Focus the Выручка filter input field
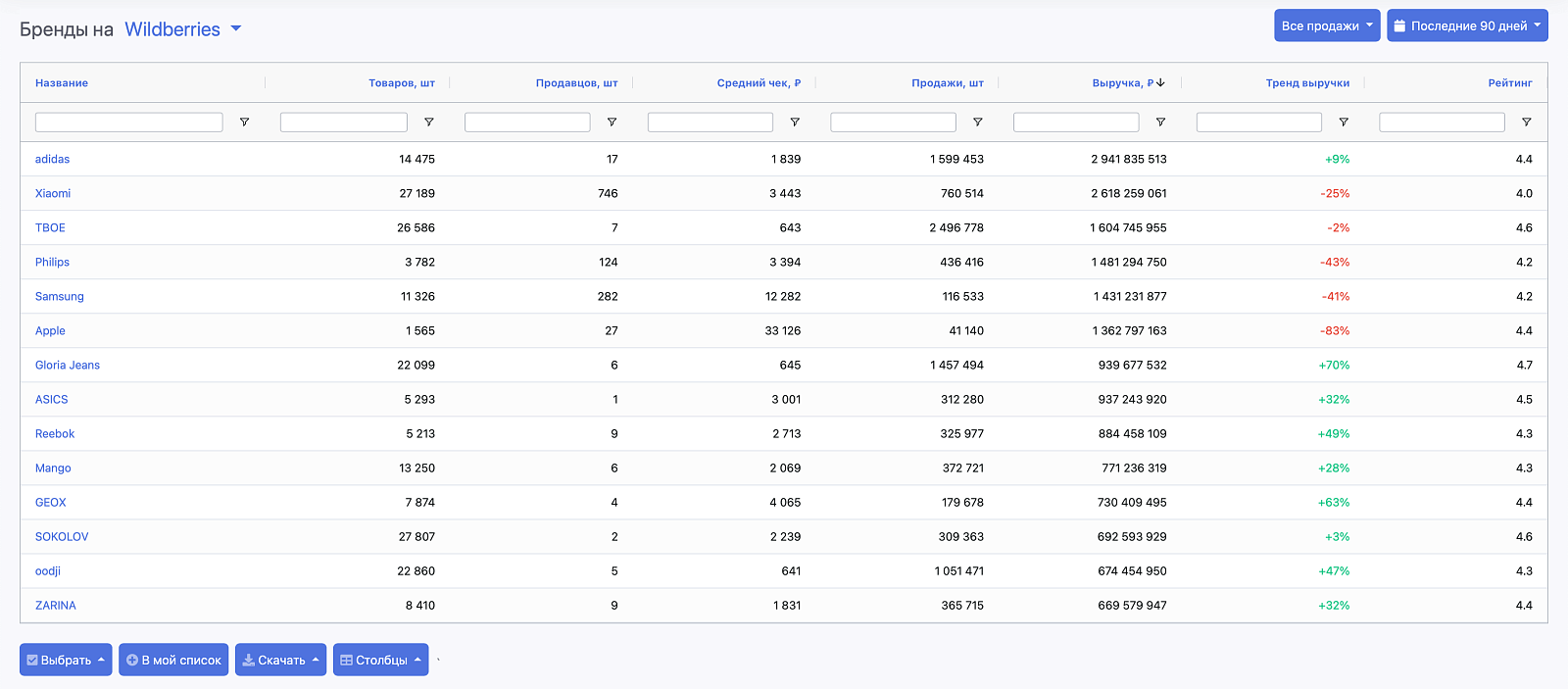 tap(1076, 123)
